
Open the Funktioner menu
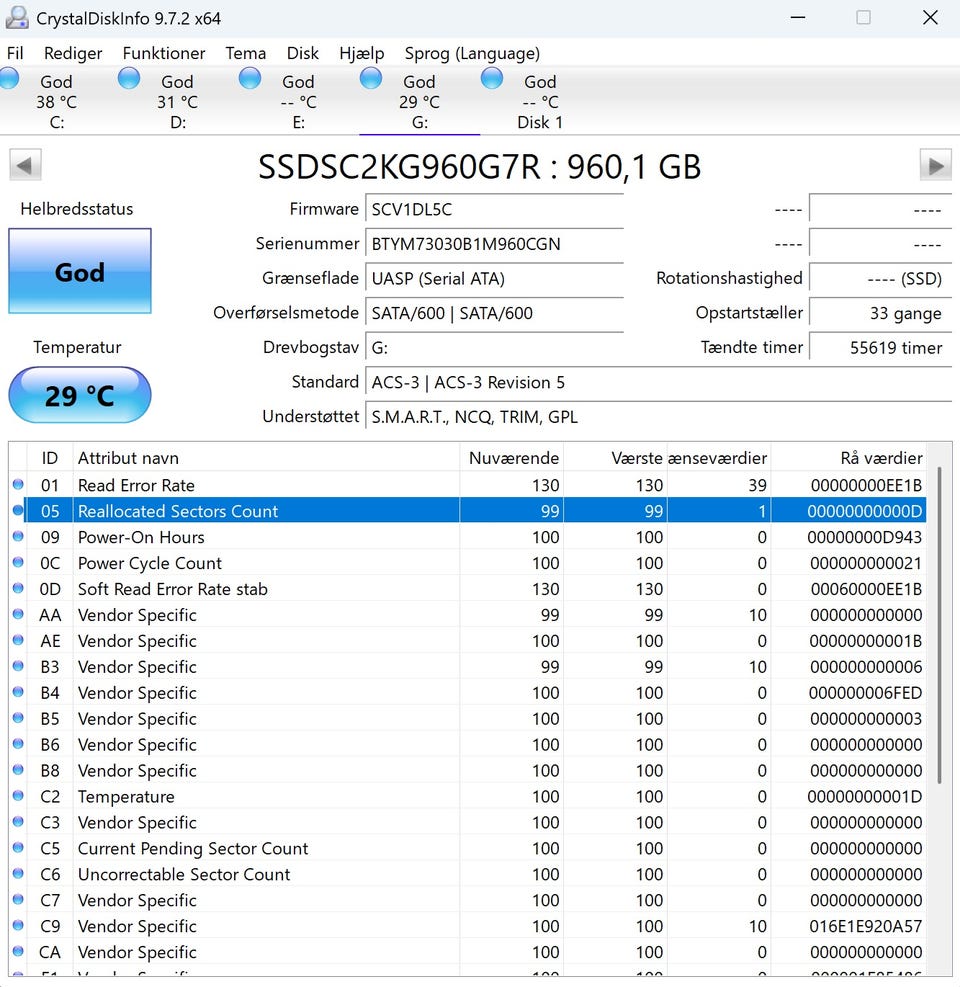coord(164,54)
